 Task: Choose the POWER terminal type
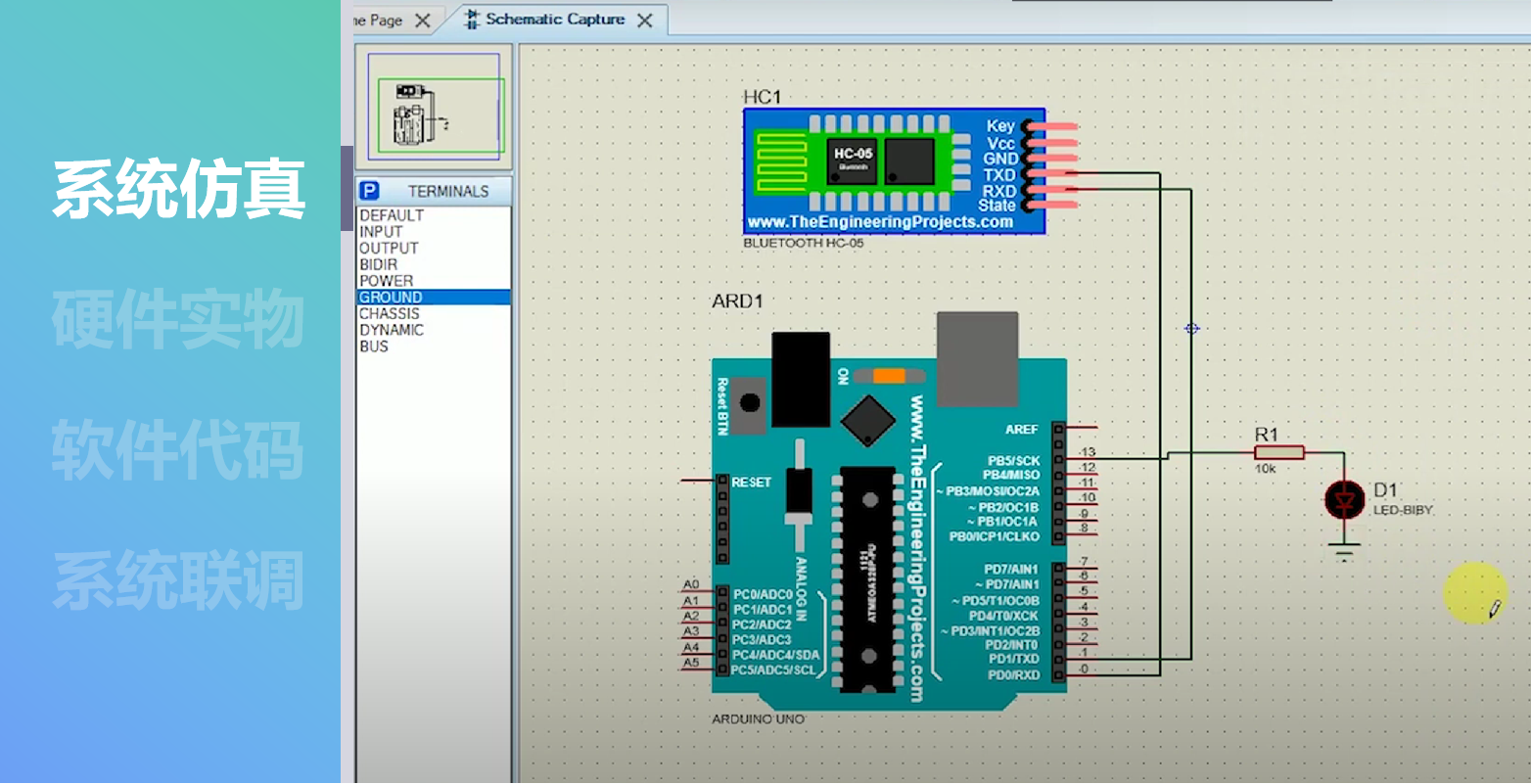386,281
